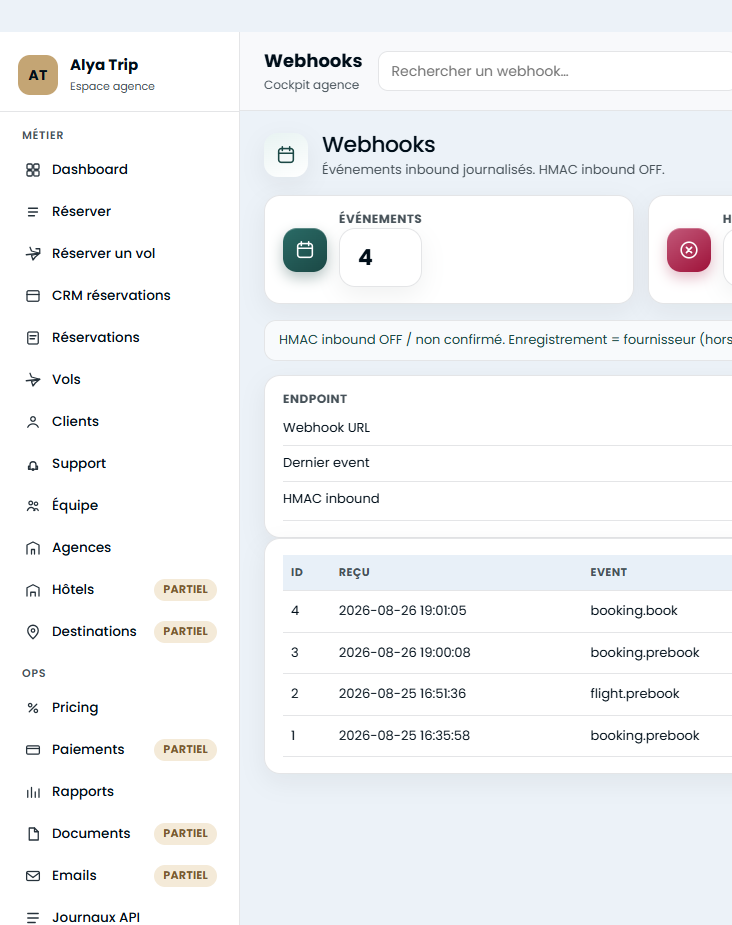Click the PARTIEL badge next to Paiements

click(185, 749)
